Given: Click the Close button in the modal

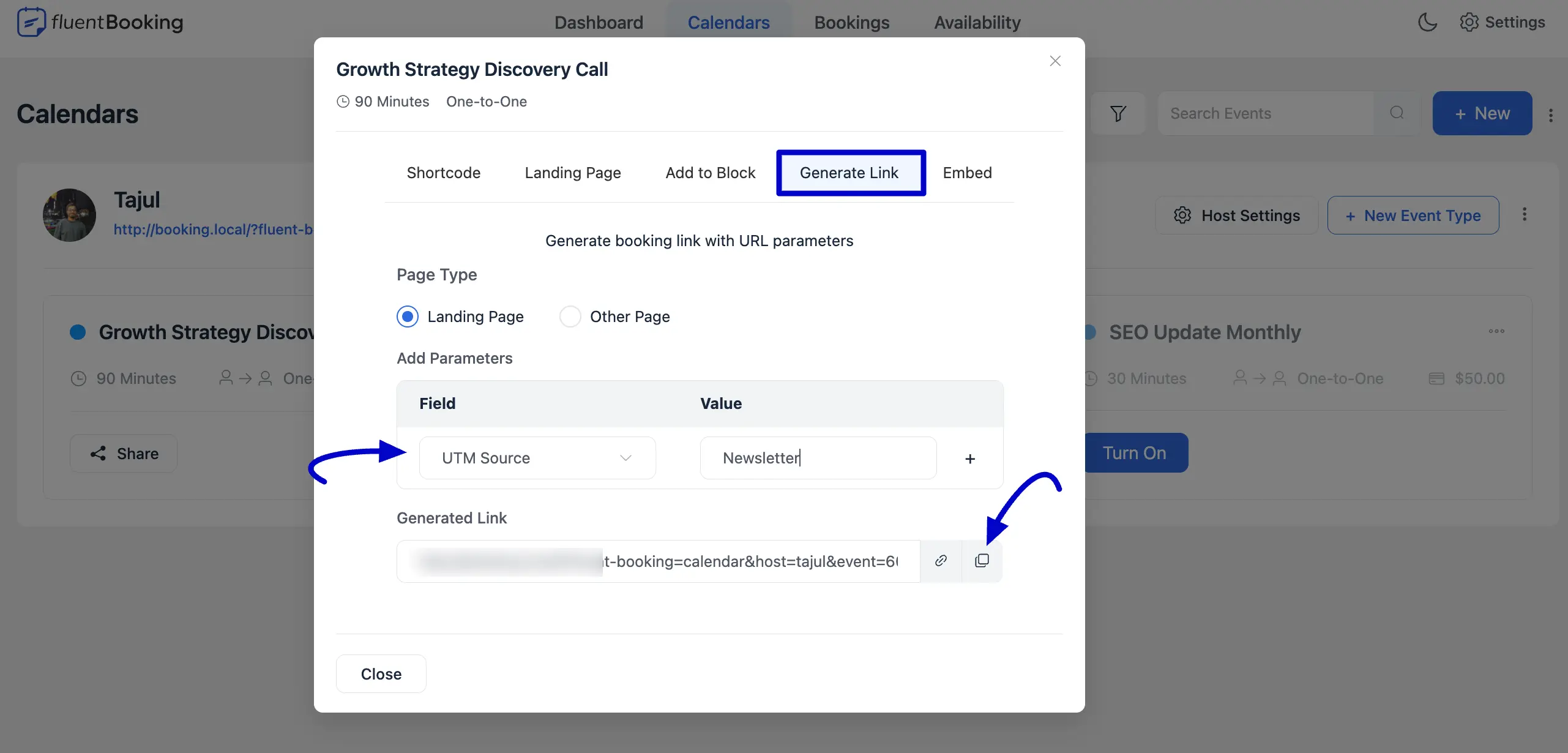Looking at the screenshot, I should [381, 674].
